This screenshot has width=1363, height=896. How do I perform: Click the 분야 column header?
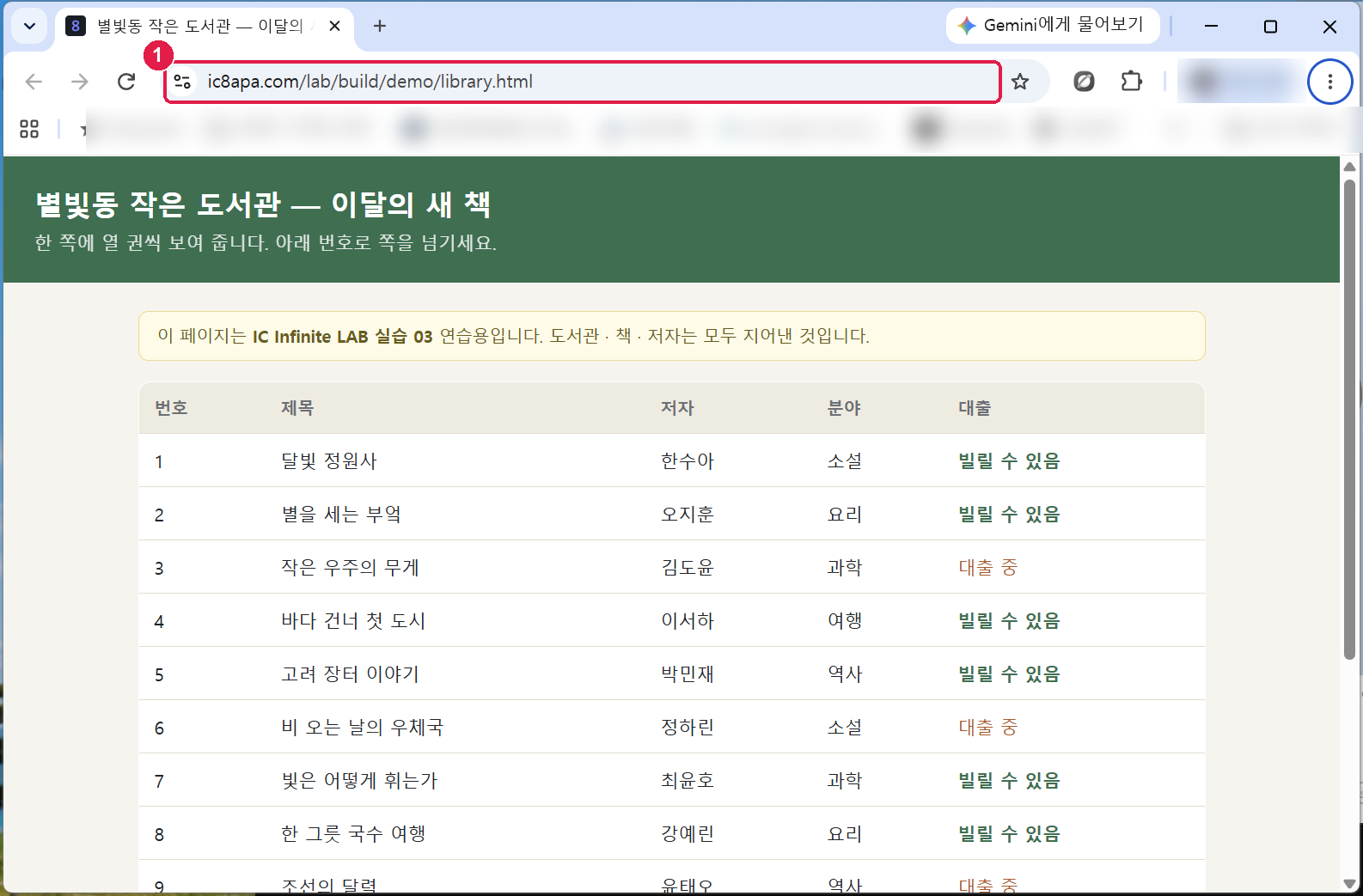(844, 408)
